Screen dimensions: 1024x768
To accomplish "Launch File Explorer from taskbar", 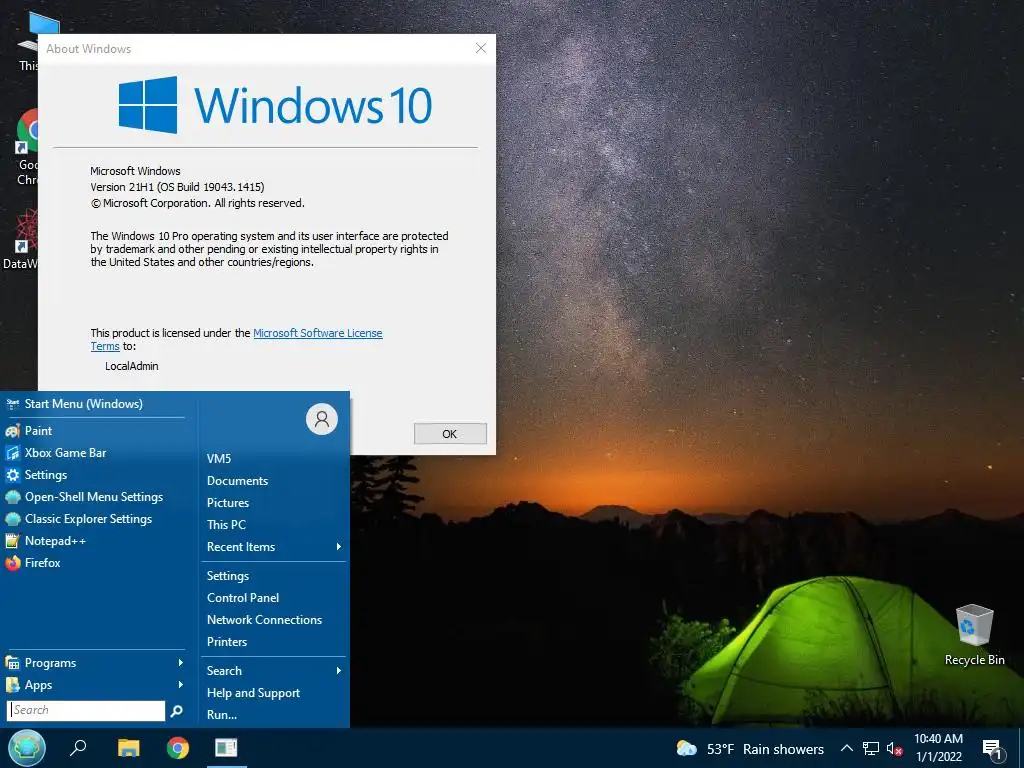I will (x=129, y=748).
